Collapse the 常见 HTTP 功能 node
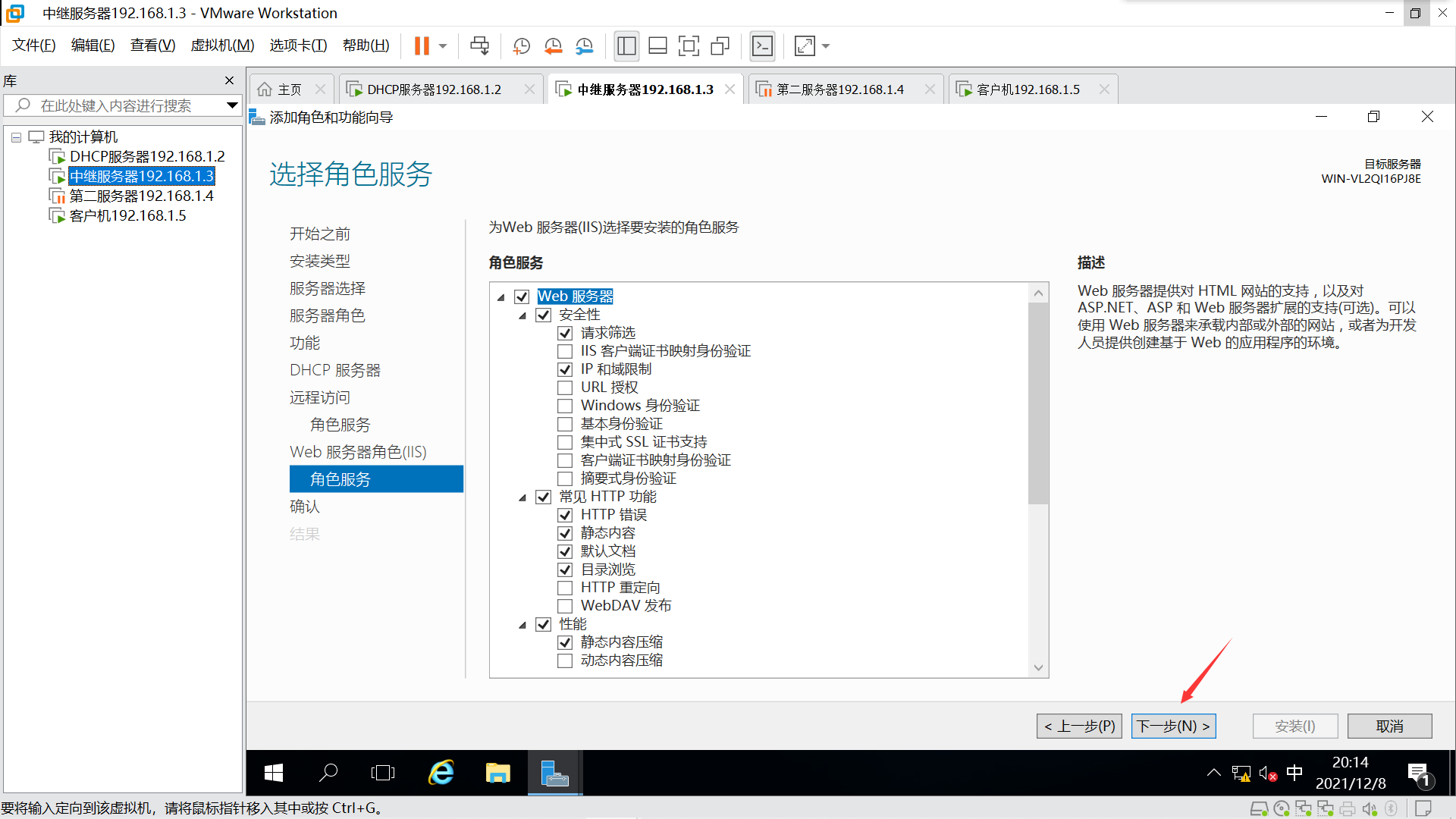The width and height of the screenshot is (1456, 819). coord(522,497)
